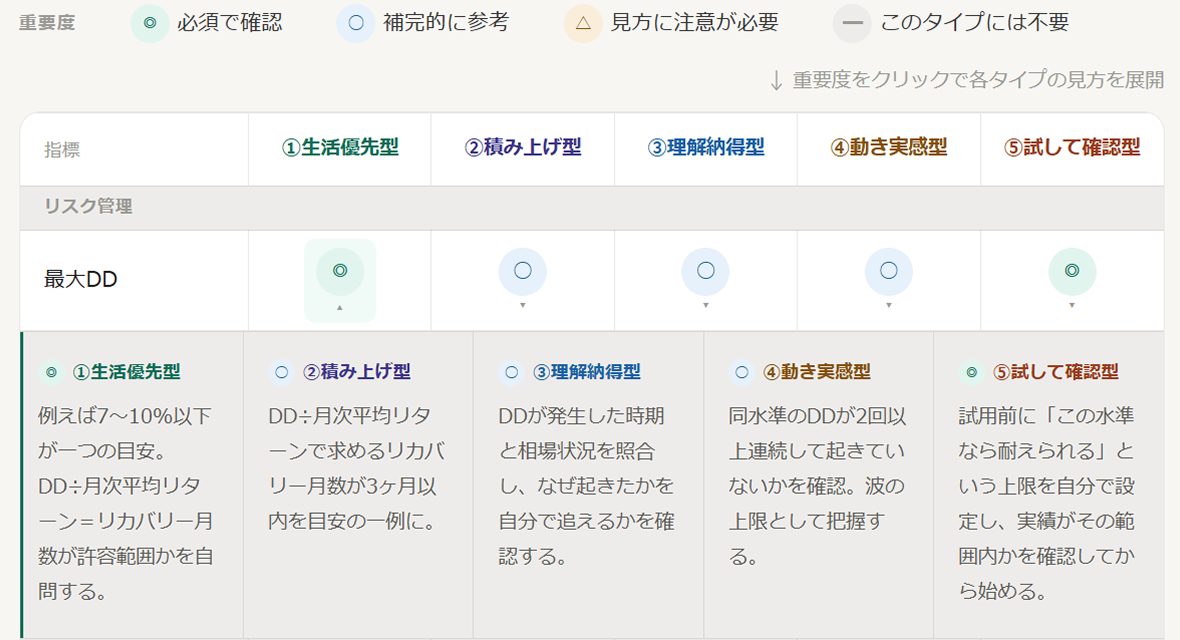Click the circle icon beside ③理解納得型 detail heading
This screenshot has height=640, width=1180.
pyautogui.click(x=512, y=372)
